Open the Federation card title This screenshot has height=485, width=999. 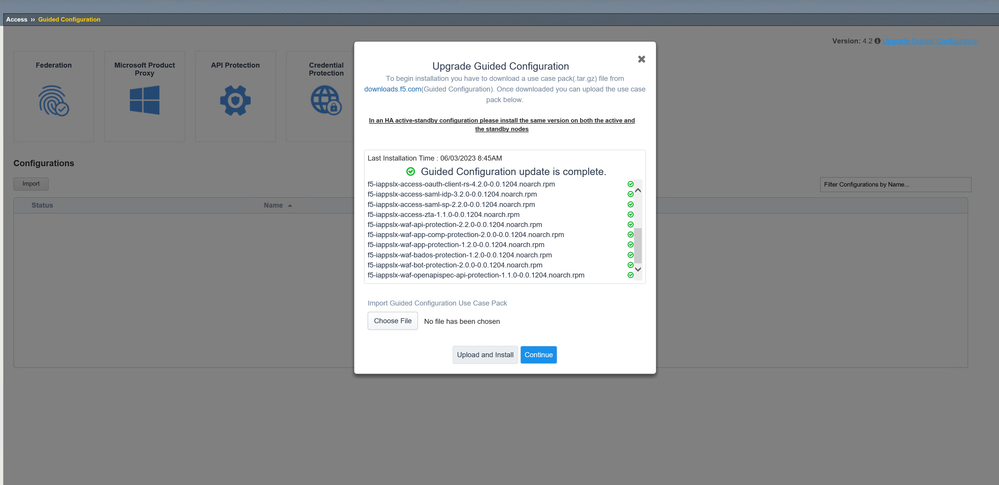coord(54,65)
